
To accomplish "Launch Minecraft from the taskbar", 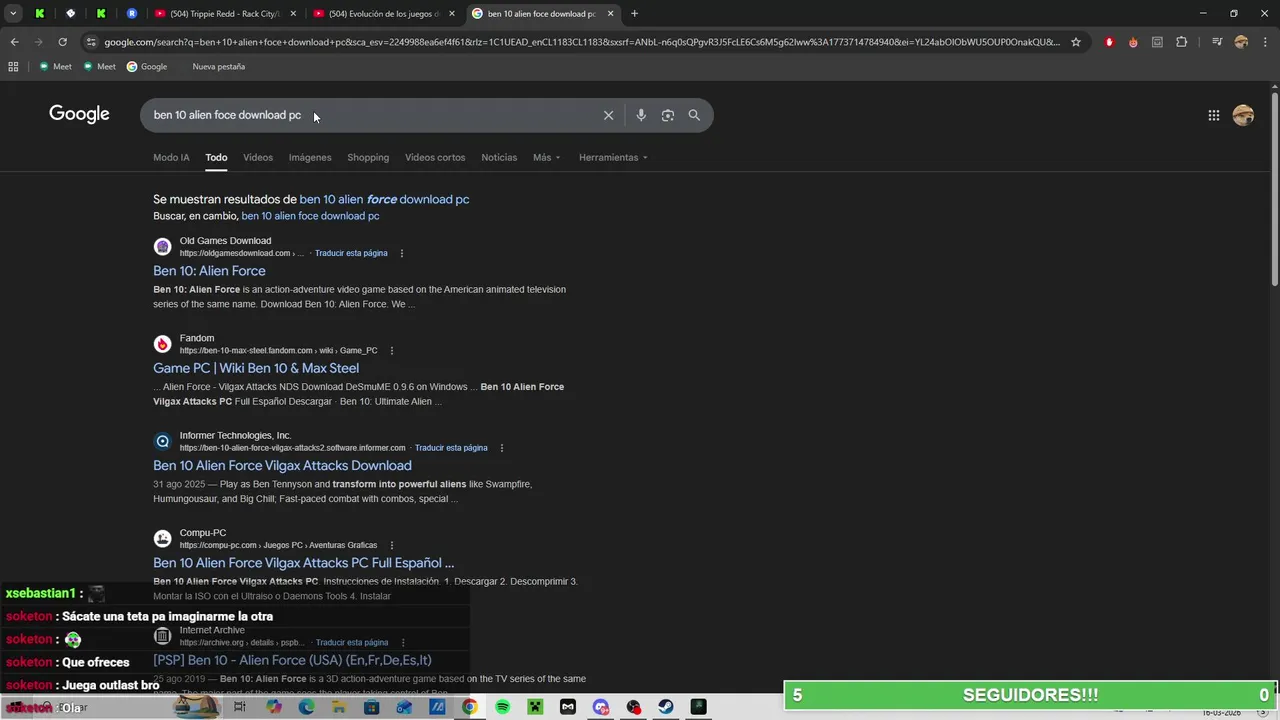I will [535, 707].
